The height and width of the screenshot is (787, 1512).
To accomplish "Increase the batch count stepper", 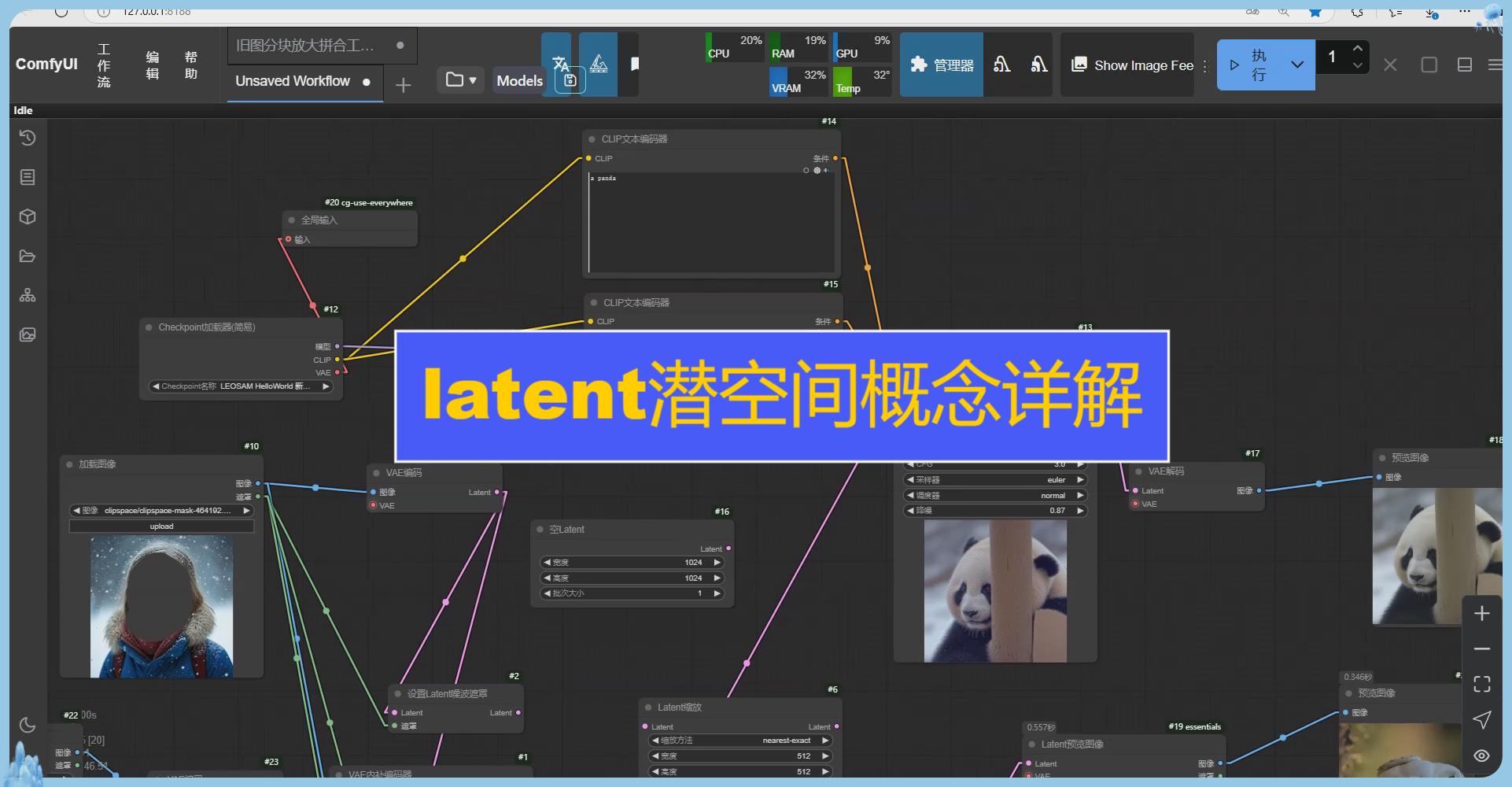I will (x=1357, y=49).
